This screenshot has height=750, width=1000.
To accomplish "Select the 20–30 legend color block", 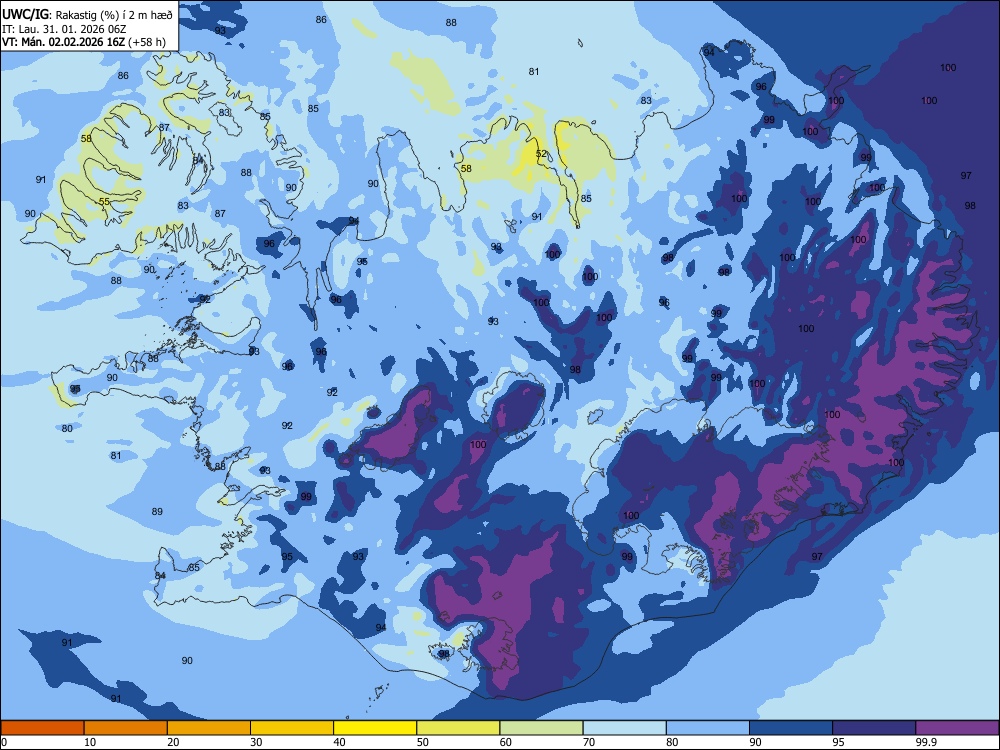I will coord(209,728).
